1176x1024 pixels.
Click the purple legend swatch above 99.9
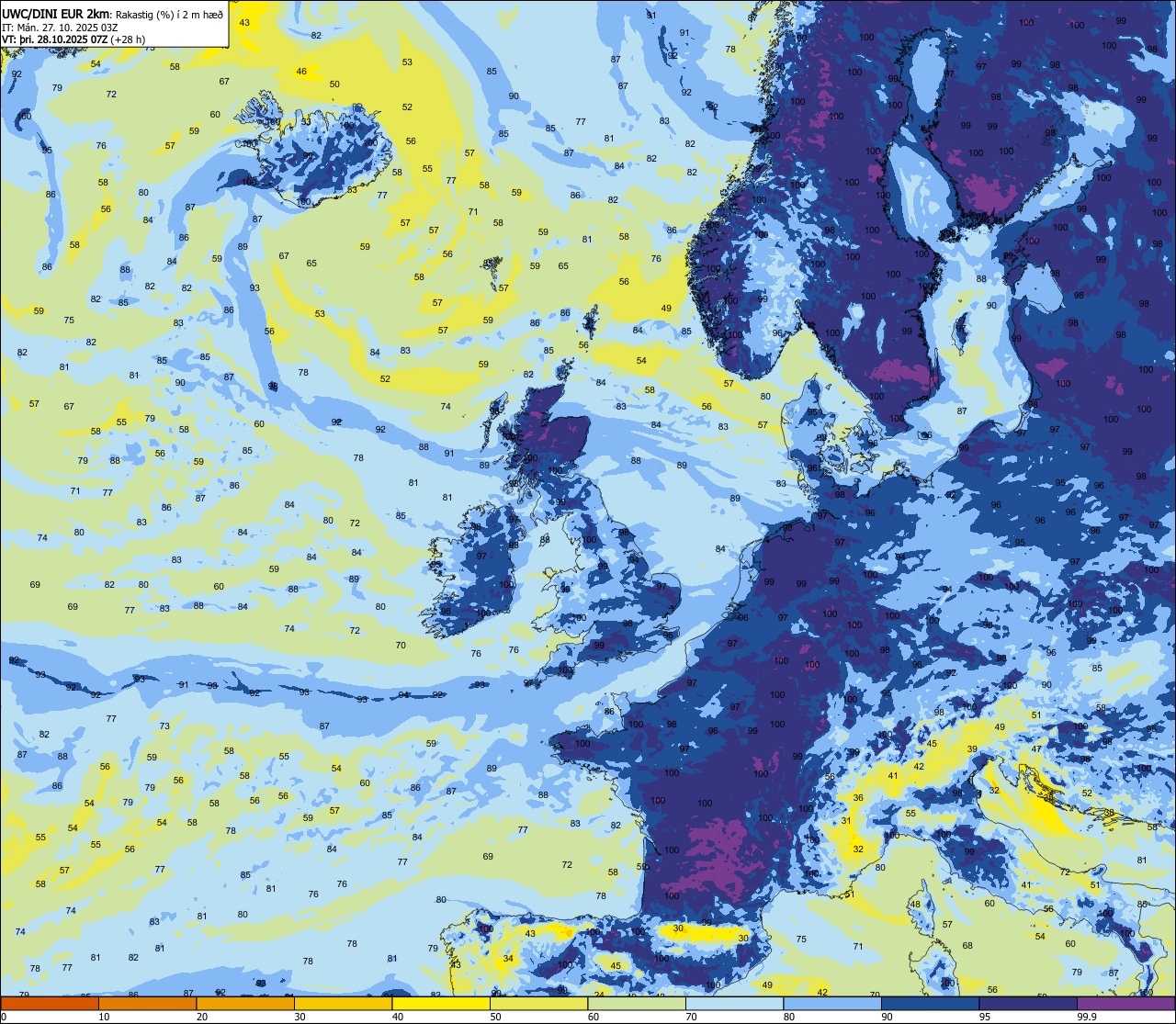[x=1125, y=1003]
